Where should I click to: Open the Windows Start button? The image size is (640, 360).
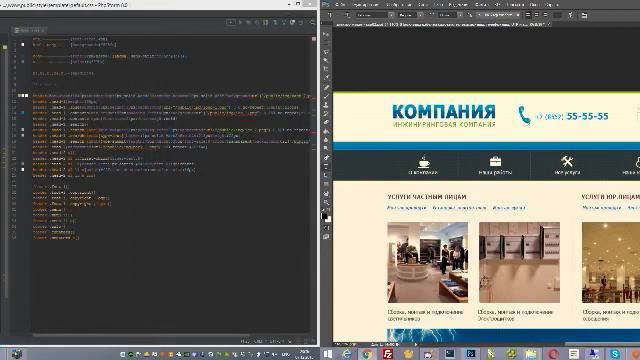[328, 354]
